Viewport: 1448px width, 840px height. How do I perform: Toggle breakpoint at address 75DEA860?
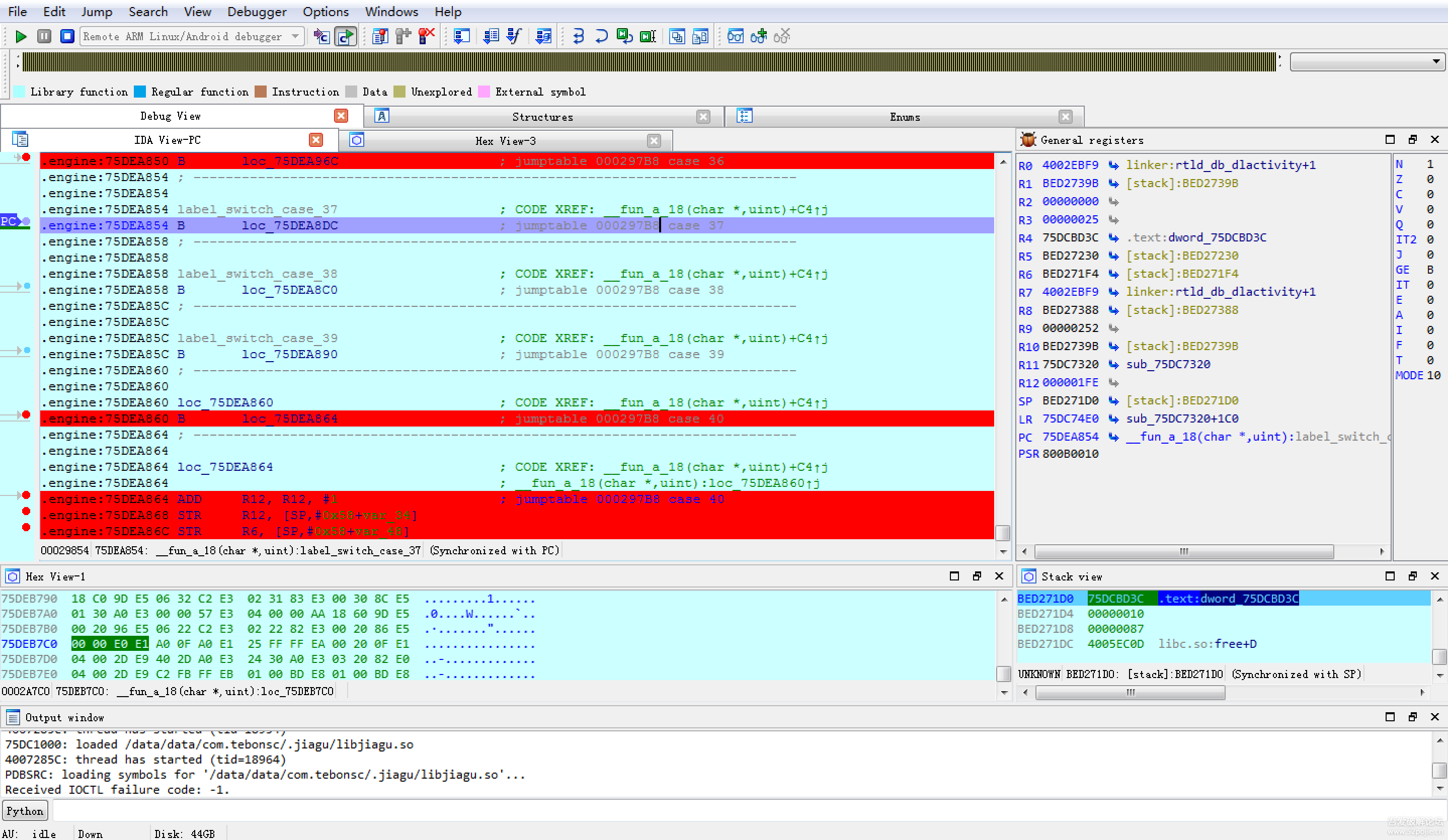pos(26,414)
